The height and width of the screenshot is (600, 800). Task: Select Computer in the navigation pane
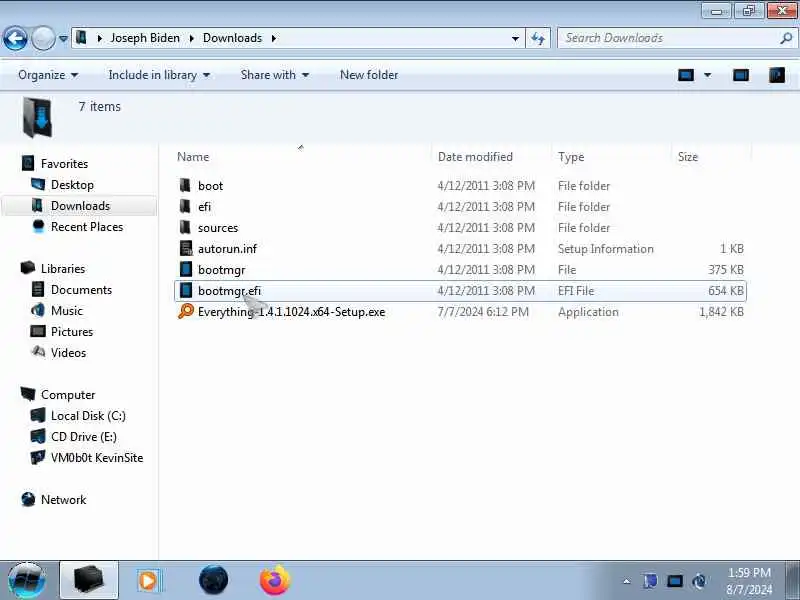point(68,395)
